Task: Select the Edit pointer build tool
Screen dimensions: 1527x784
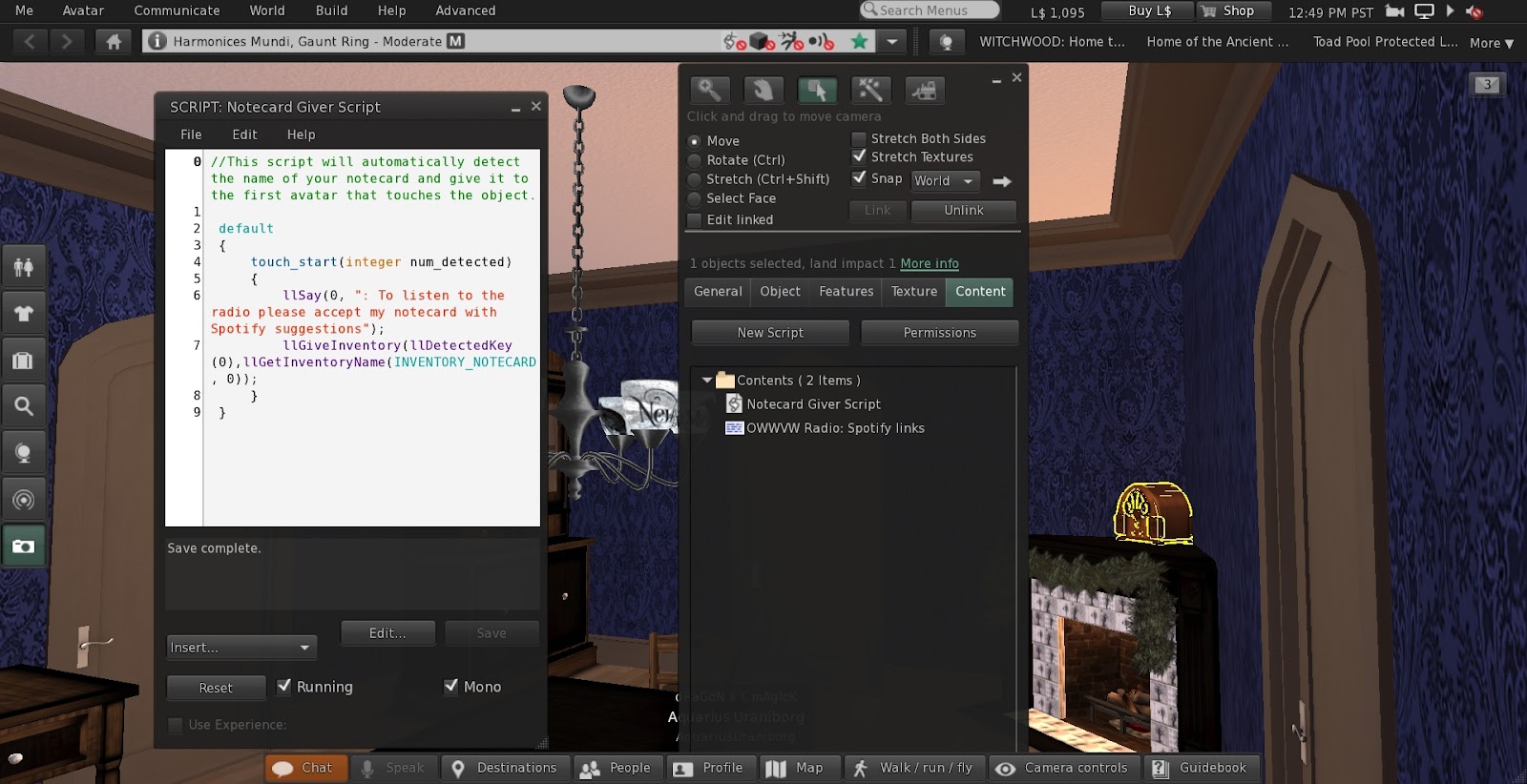Action: [x=817, y=90]
